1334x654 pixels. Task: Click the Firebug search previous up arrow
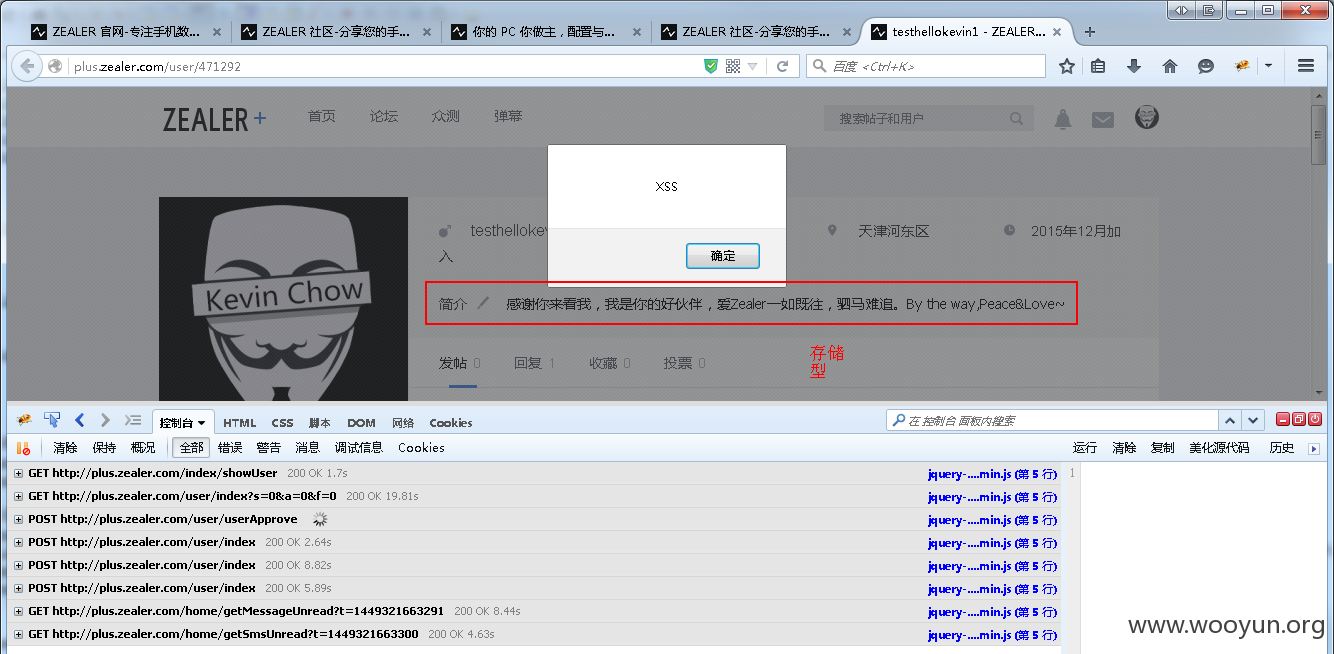coord(1231,421)
